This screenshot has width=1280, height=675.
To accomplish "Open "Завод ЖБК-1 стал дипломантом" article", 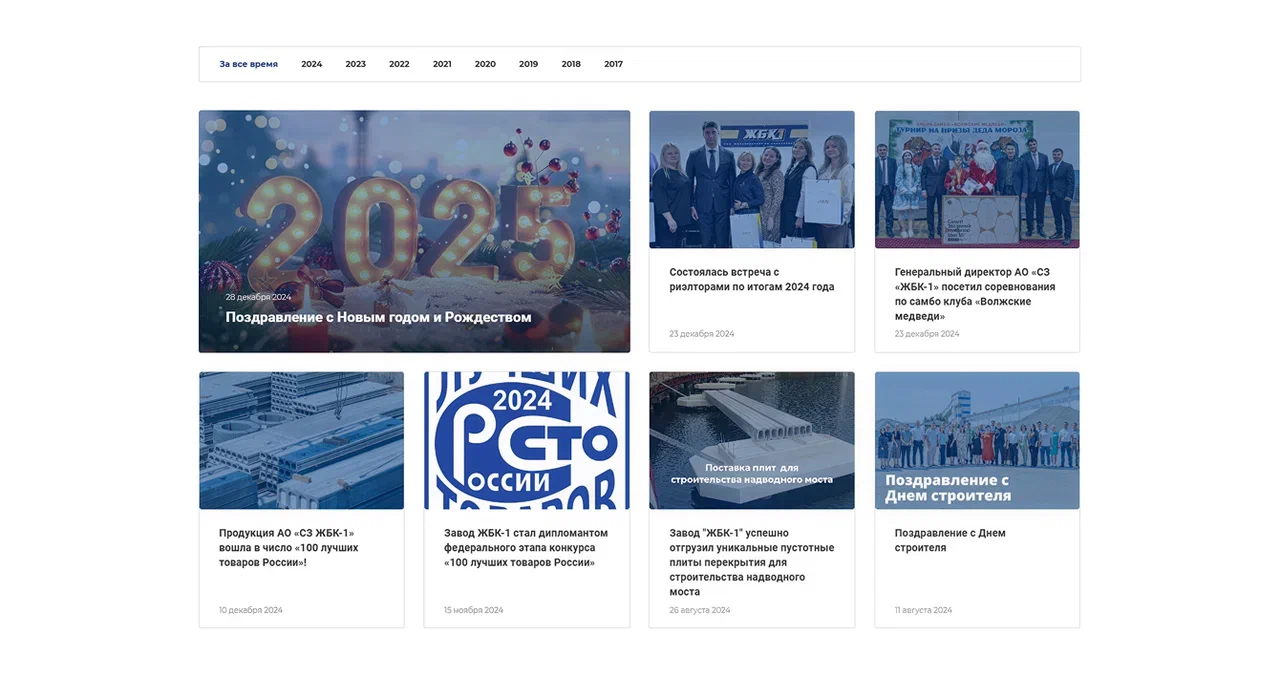I will [526, 548].
